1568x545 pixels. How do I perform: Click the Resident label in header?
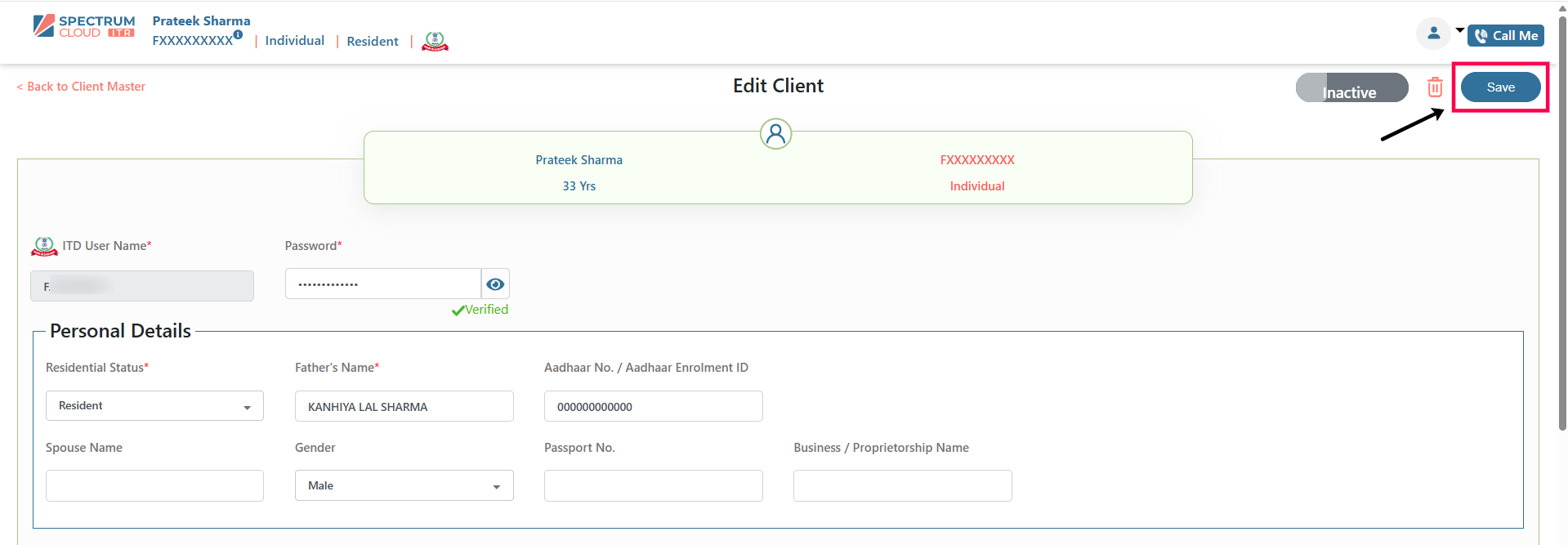(373, 42)
